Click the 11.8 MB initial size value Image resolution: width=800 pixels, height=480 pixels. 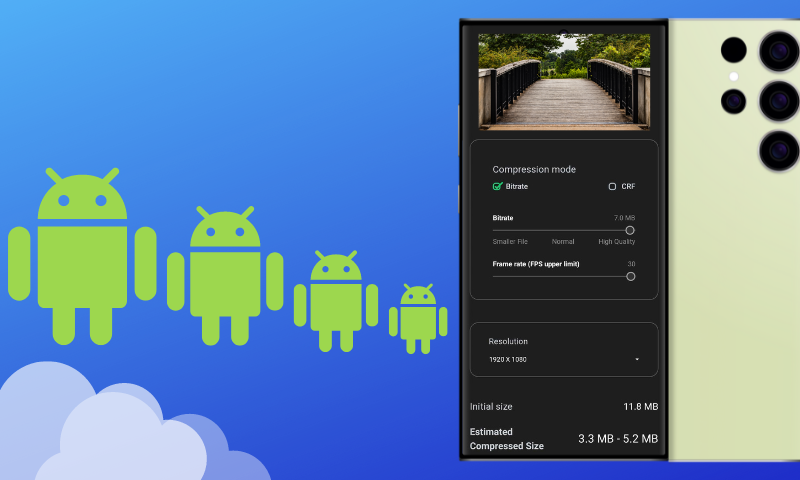pos(641,407)
